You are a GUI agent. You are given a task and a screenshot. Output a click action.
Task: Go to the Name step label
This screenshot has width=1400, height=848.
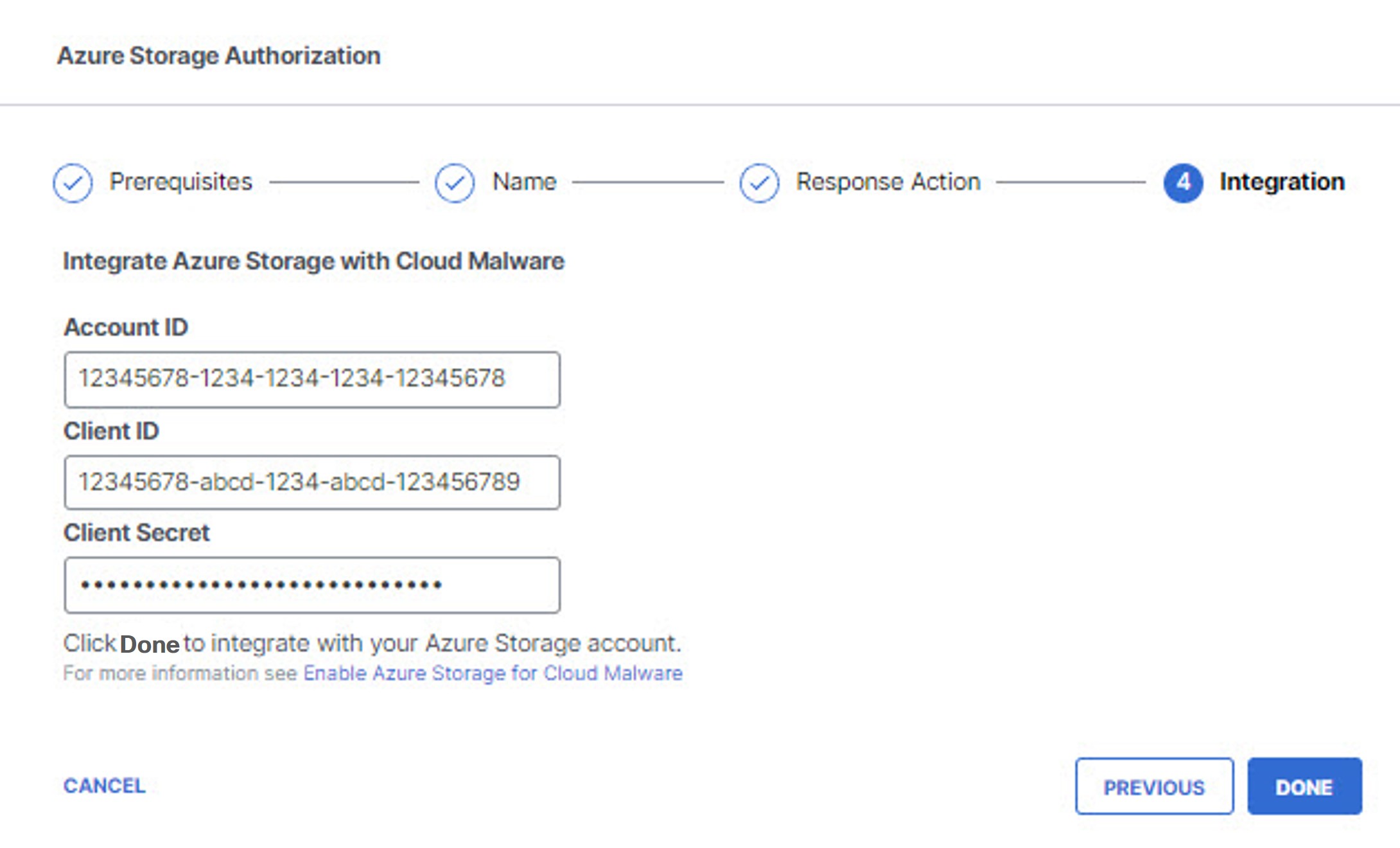coord(524,182)
